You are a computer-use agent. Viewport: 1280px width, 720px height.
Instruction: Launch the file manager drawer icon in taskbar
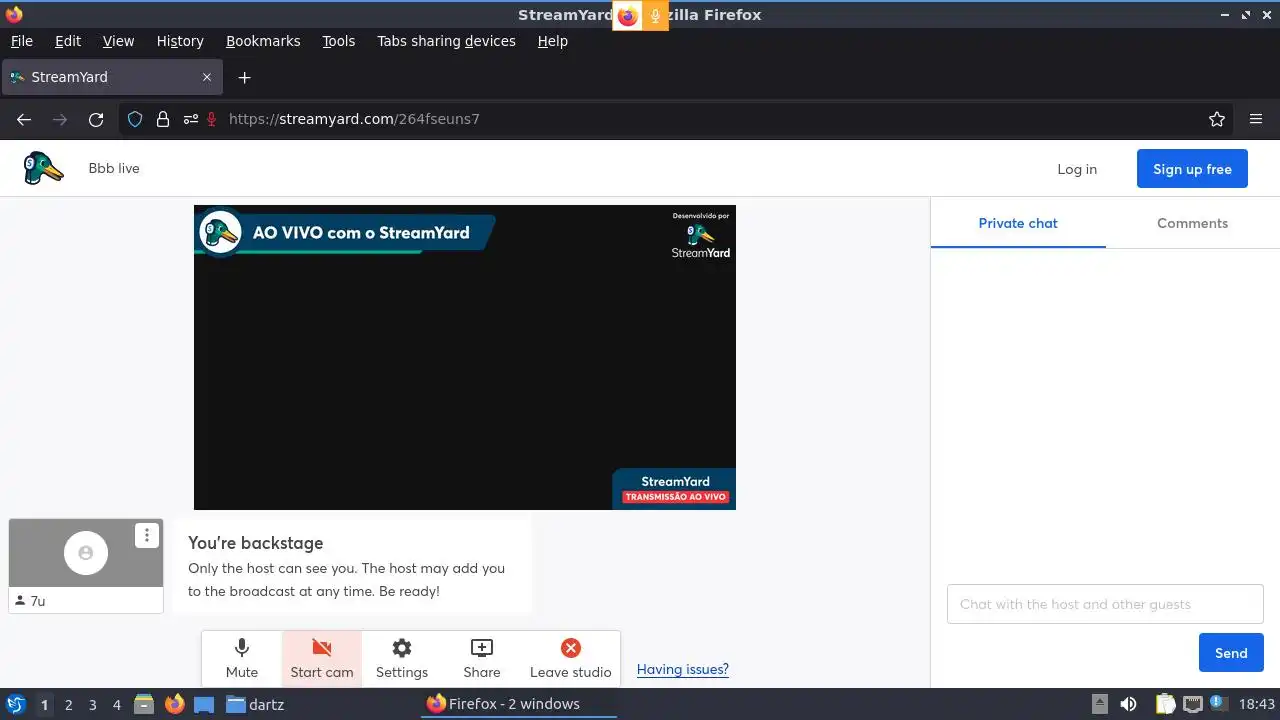[x=144, y=704]
